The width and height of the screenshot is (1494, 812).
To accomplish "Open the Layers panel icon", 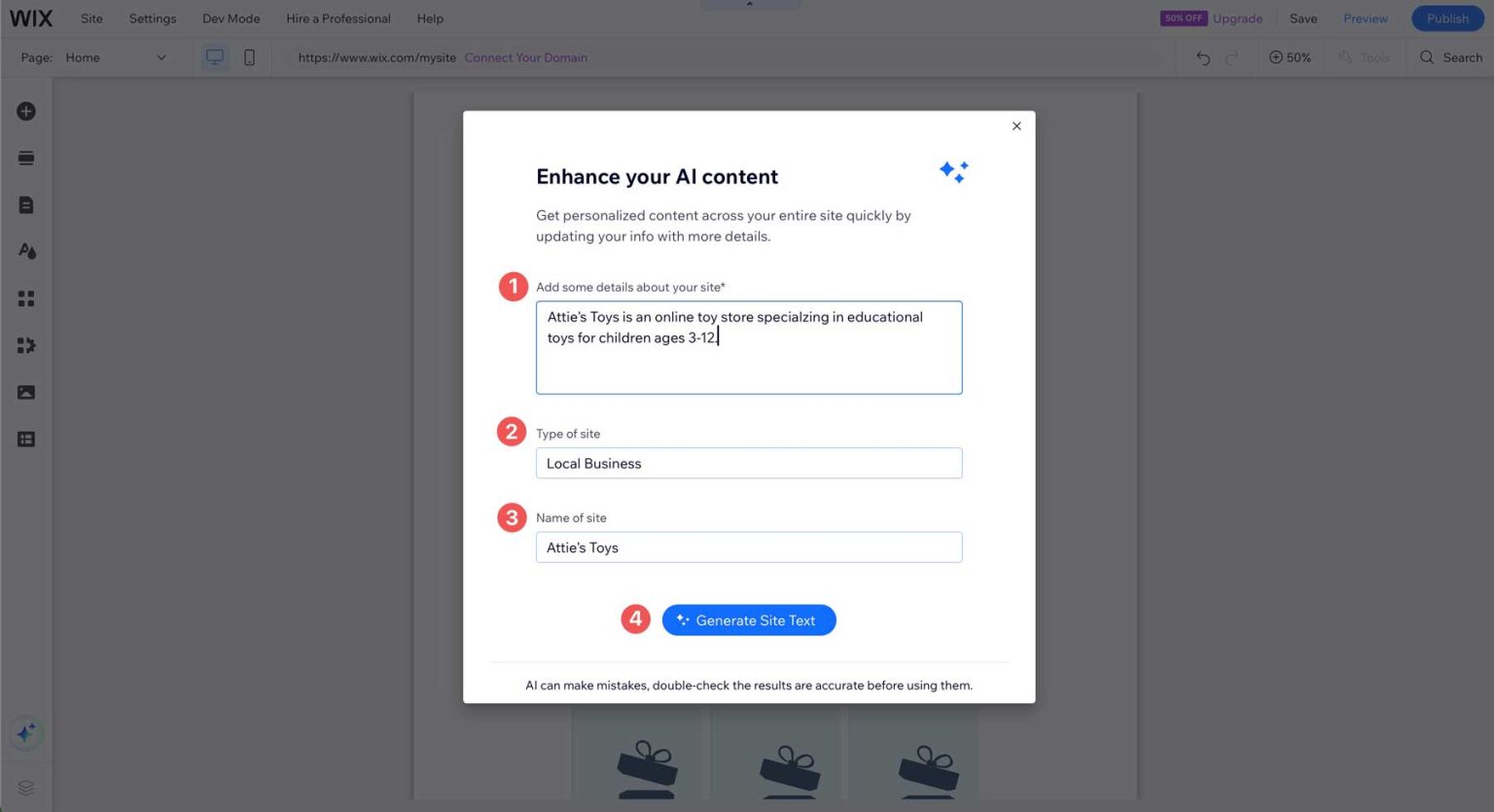I will tap(25, 787).
